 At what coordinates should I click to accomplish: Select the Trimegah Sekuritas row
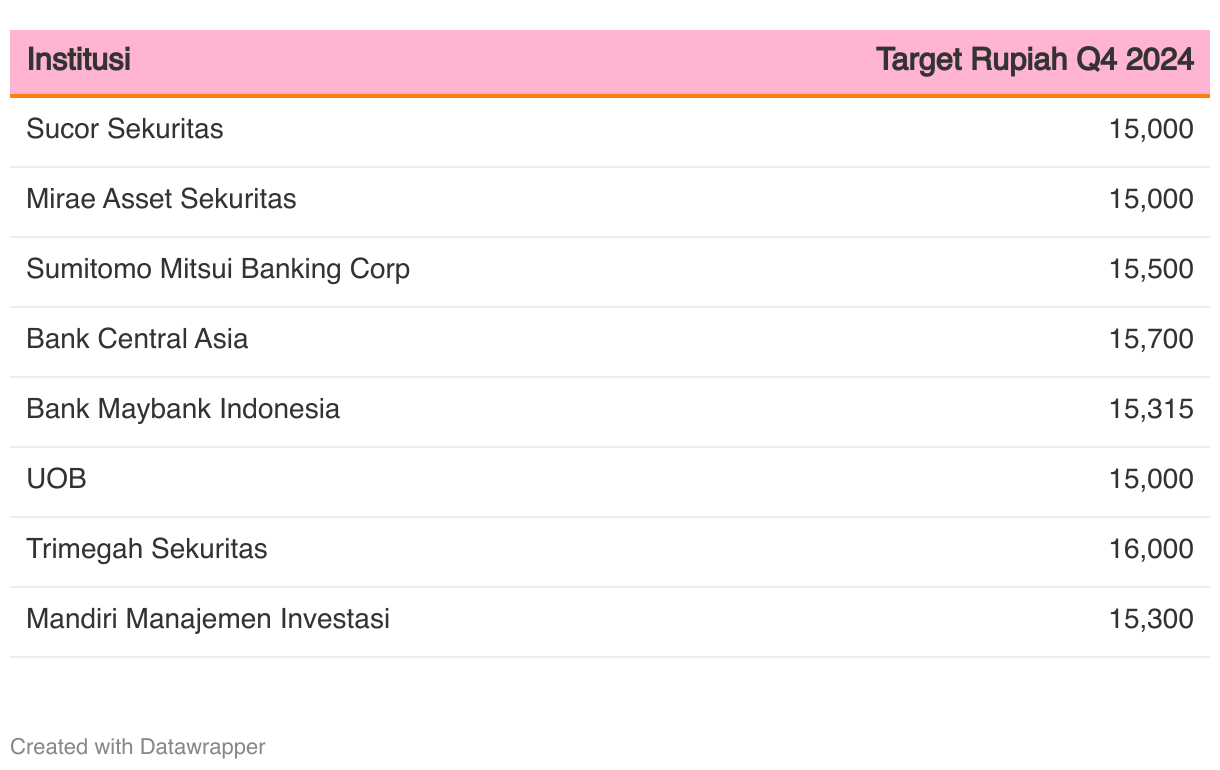coord(610,552)
